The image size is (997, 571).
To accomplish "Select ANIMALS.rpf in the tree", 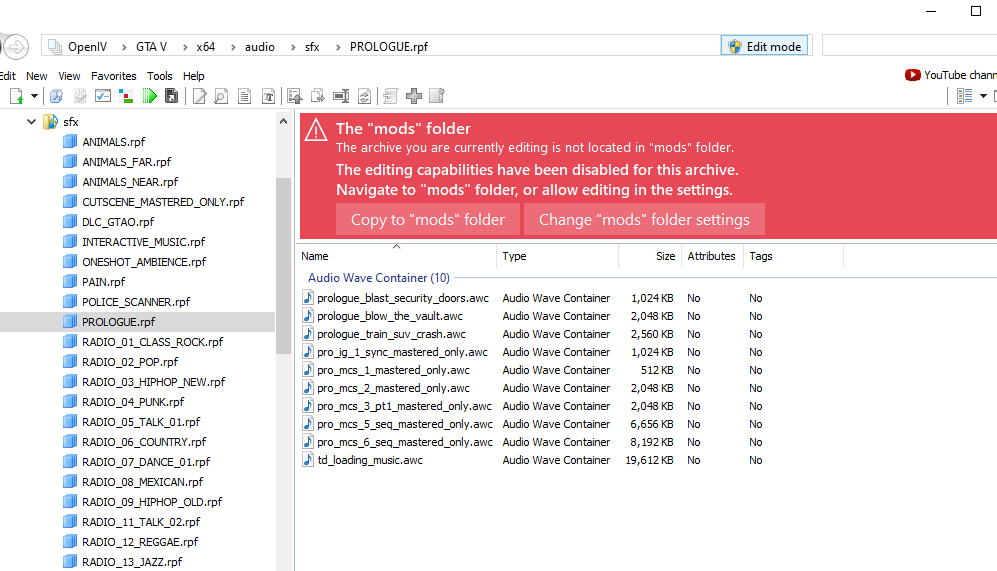I will click(114, 142).
